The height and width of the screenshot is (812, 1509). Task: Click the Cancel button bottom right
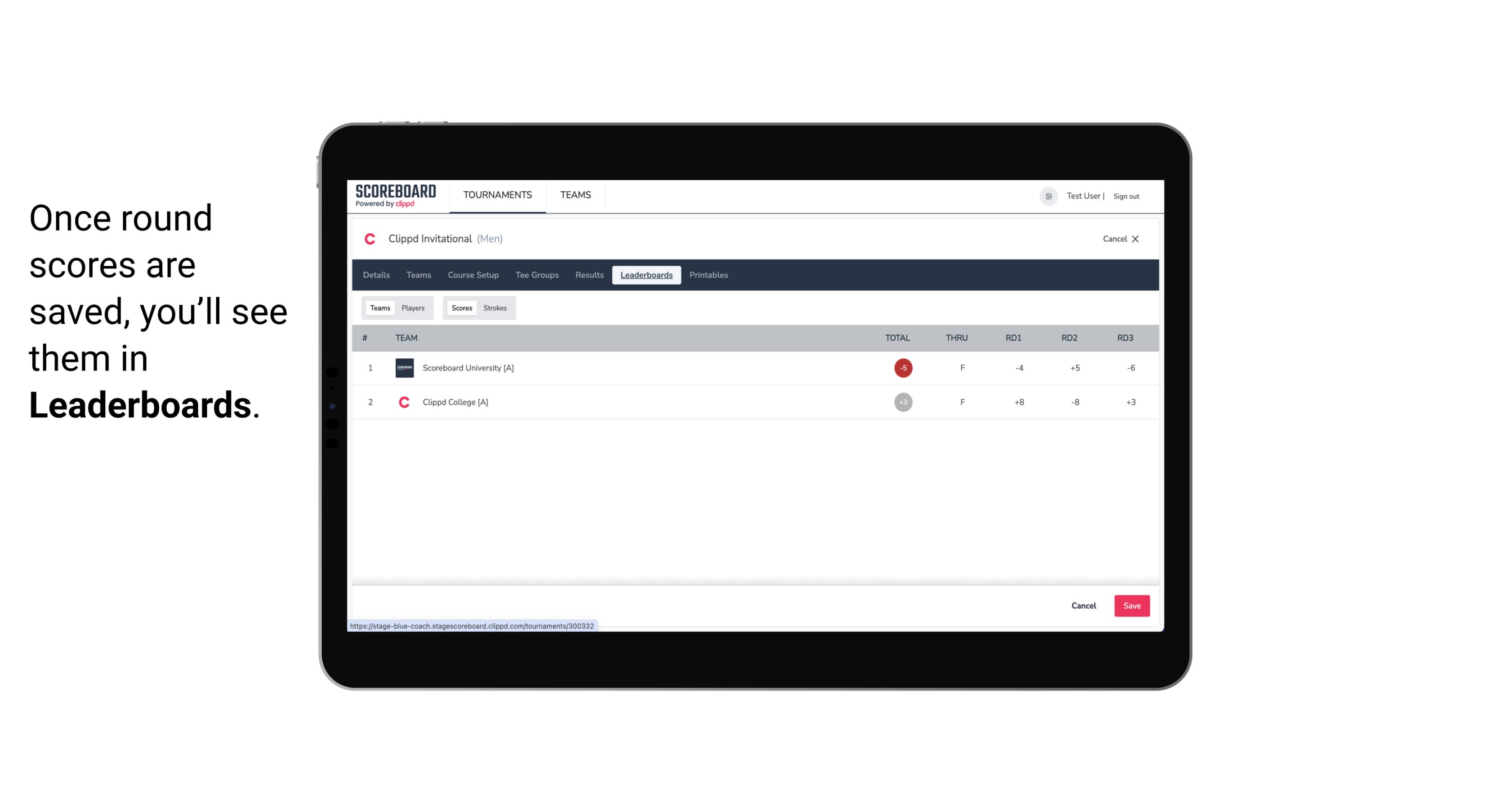click(1084, 605)
